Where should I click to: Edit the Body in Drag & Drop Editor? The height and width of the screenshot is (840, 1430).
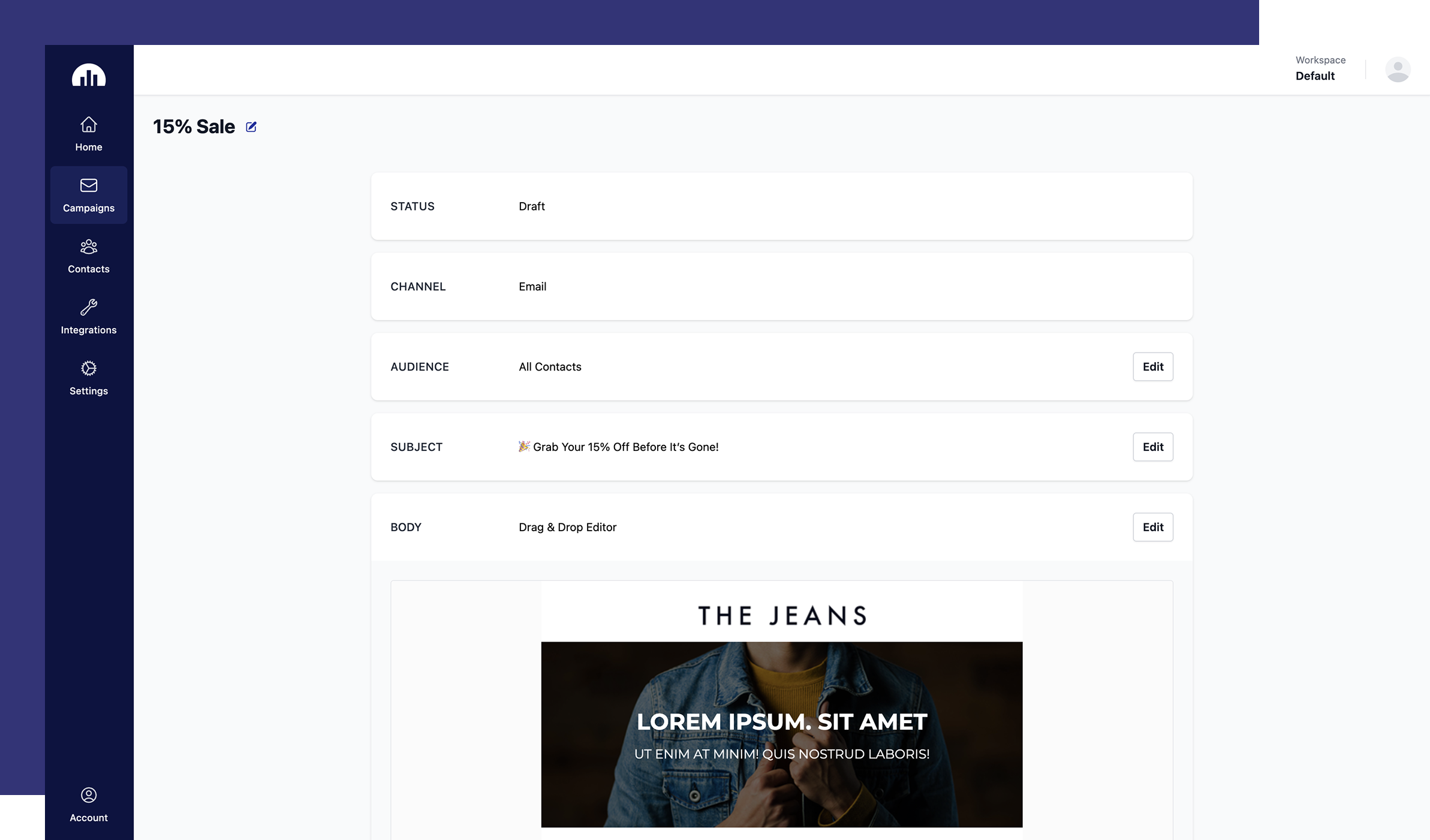click(1152, 527)
